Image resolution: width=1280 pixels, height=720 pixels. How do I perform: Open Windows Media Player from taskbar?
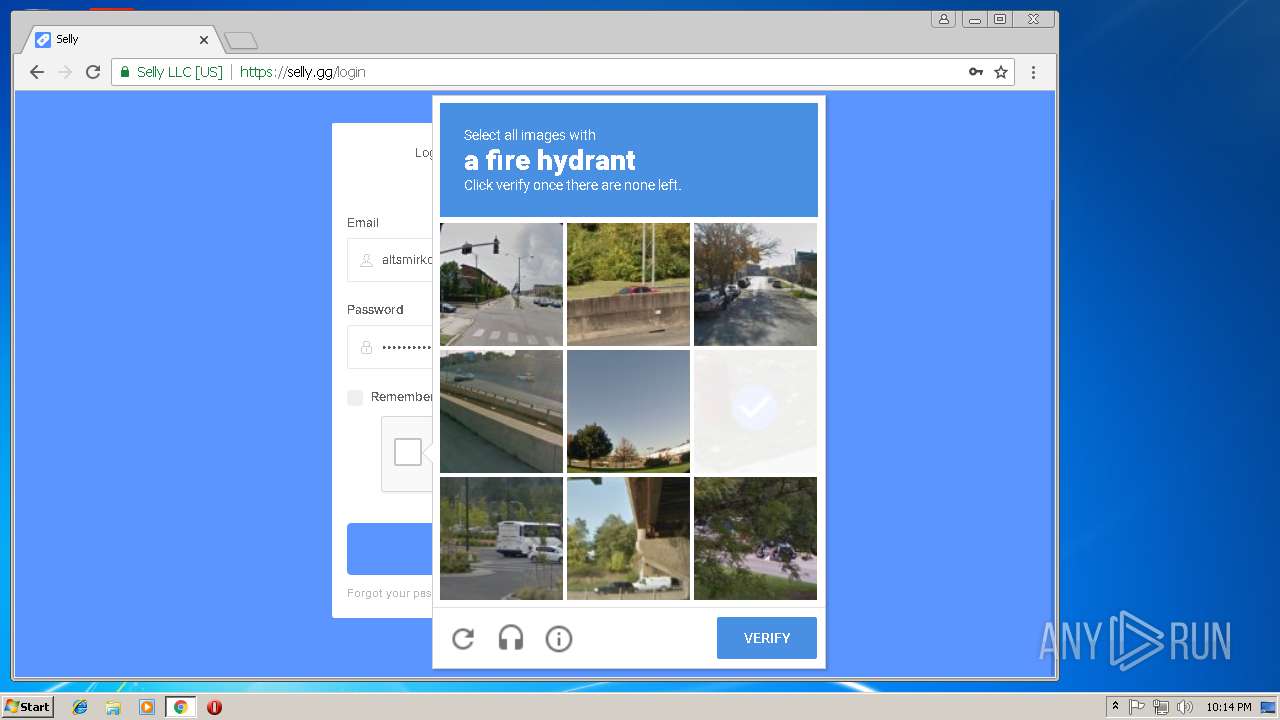coord(147,707)
